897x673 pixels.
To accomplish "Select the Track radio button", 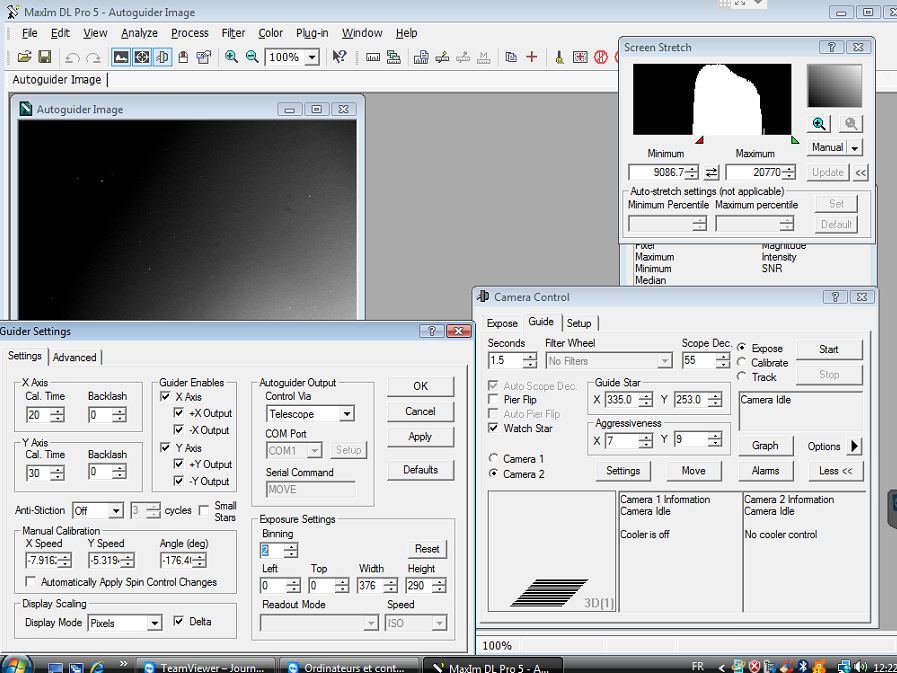I will [742, 377].
